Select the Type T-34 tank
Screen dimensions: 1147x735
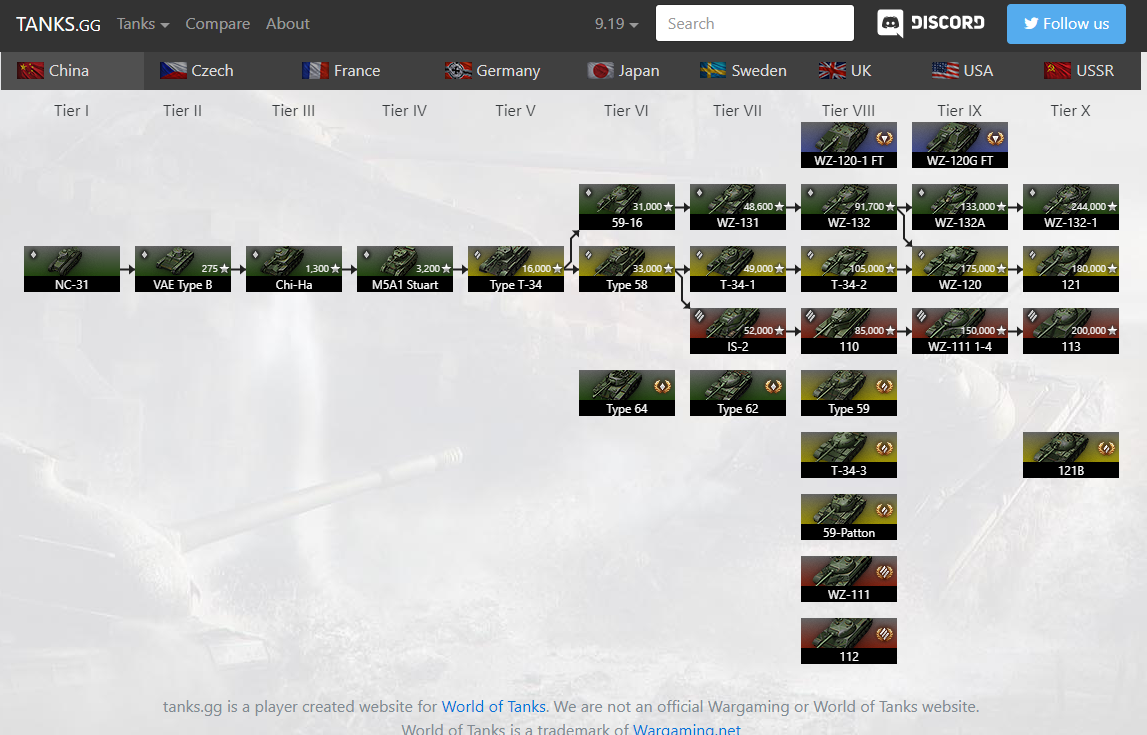pyautogui.click(x=516, y=269)
